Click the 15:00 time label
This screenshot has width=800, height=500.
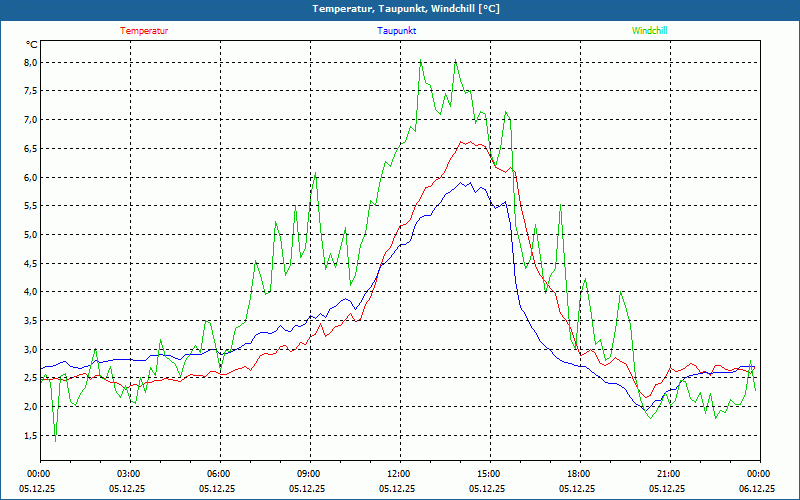(489, 474)
